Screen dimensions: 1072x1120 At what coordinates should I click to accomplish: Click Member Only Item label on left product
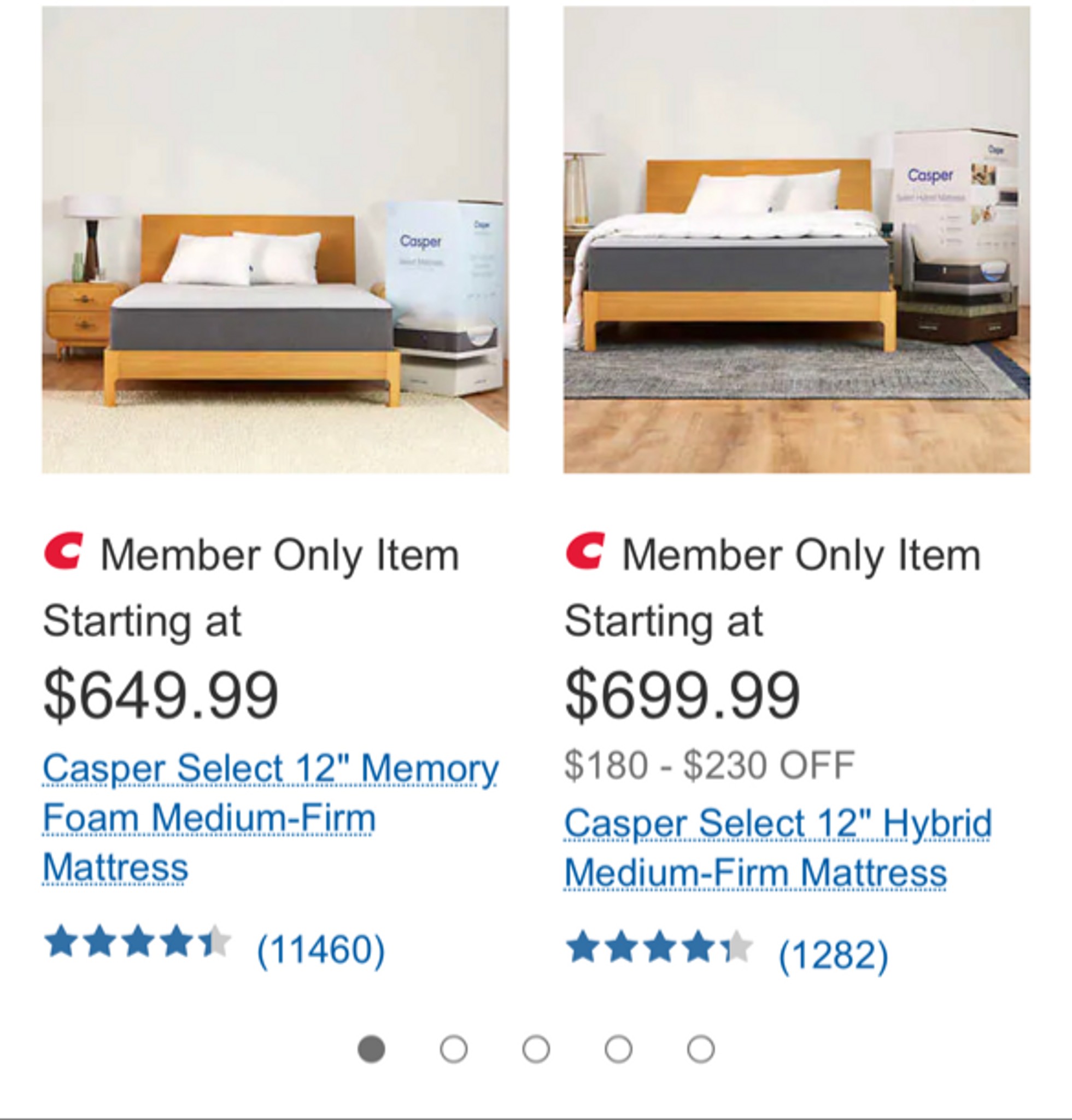(280, 556)
